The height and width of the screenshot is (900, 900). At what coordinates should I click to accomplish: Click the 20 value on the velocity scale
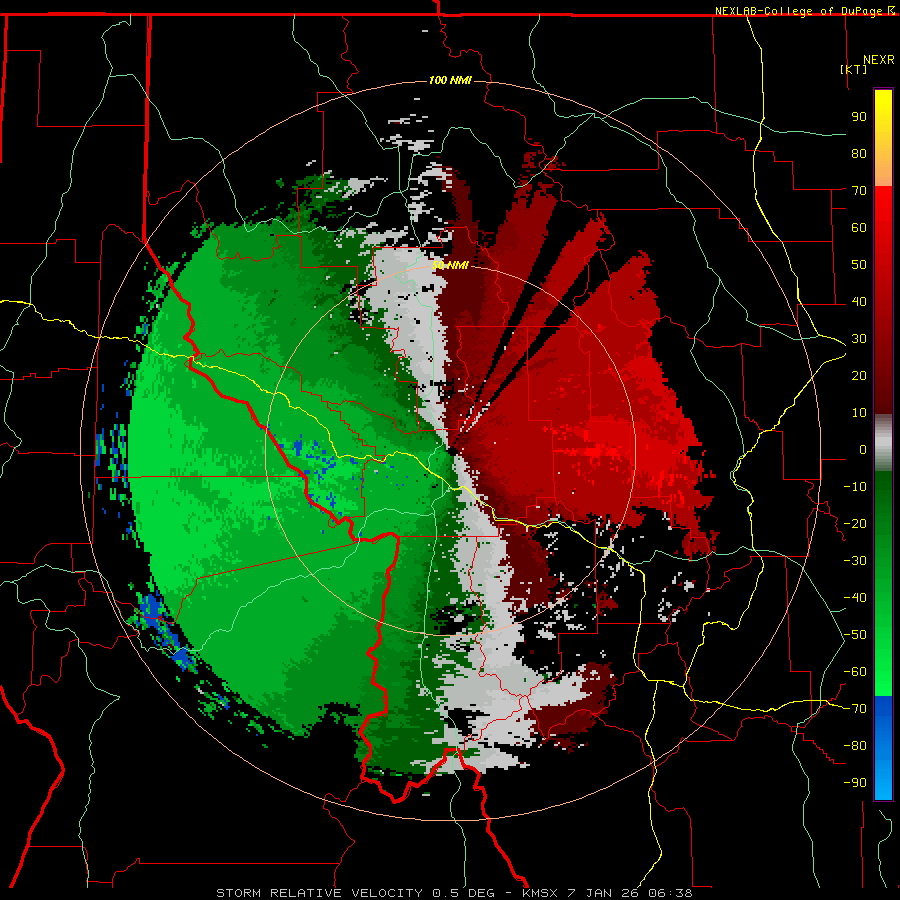(859, 375)
